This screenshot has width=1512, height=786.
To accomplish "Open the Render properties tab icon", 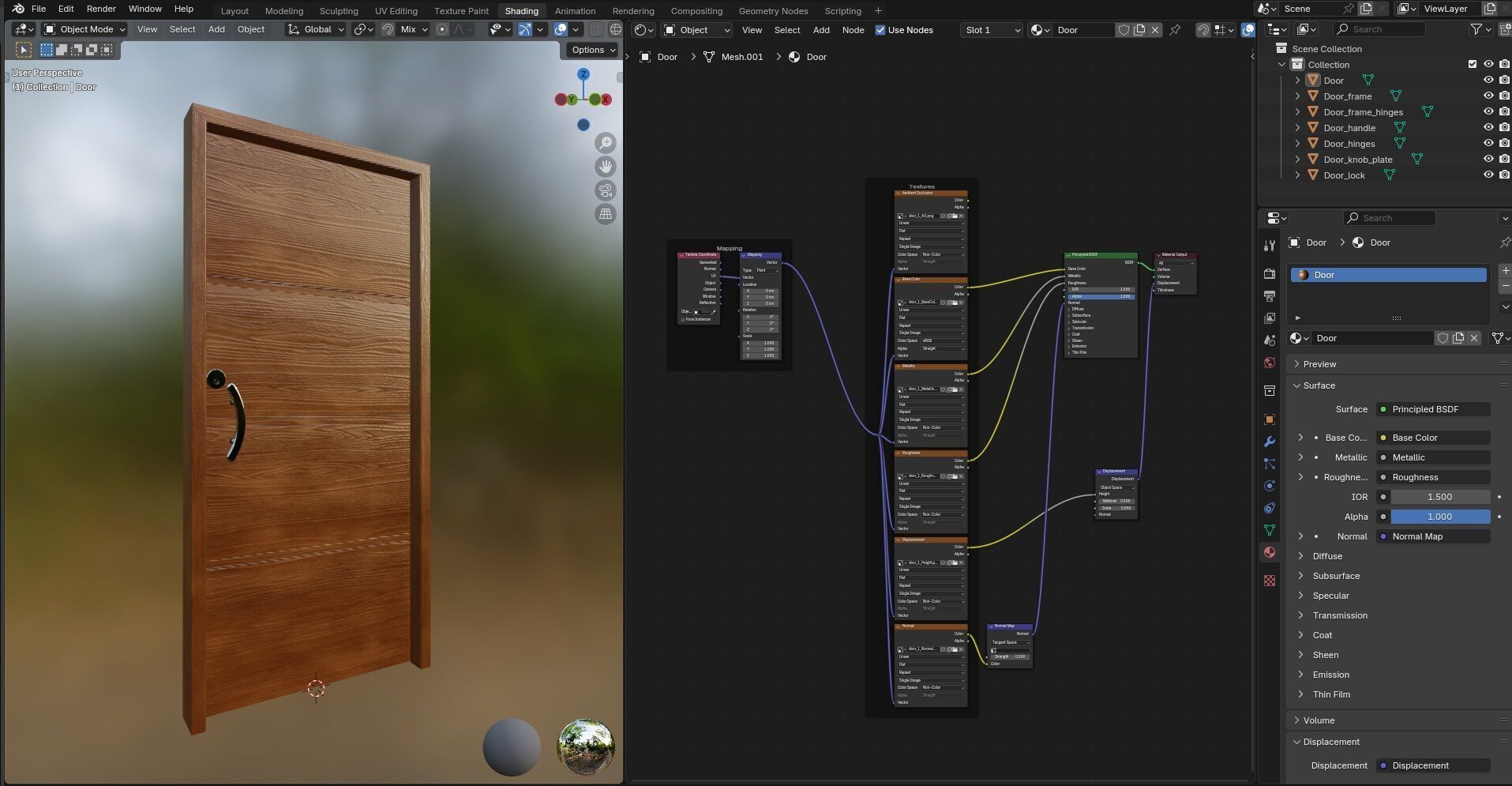I will (x=1270, y=274).
